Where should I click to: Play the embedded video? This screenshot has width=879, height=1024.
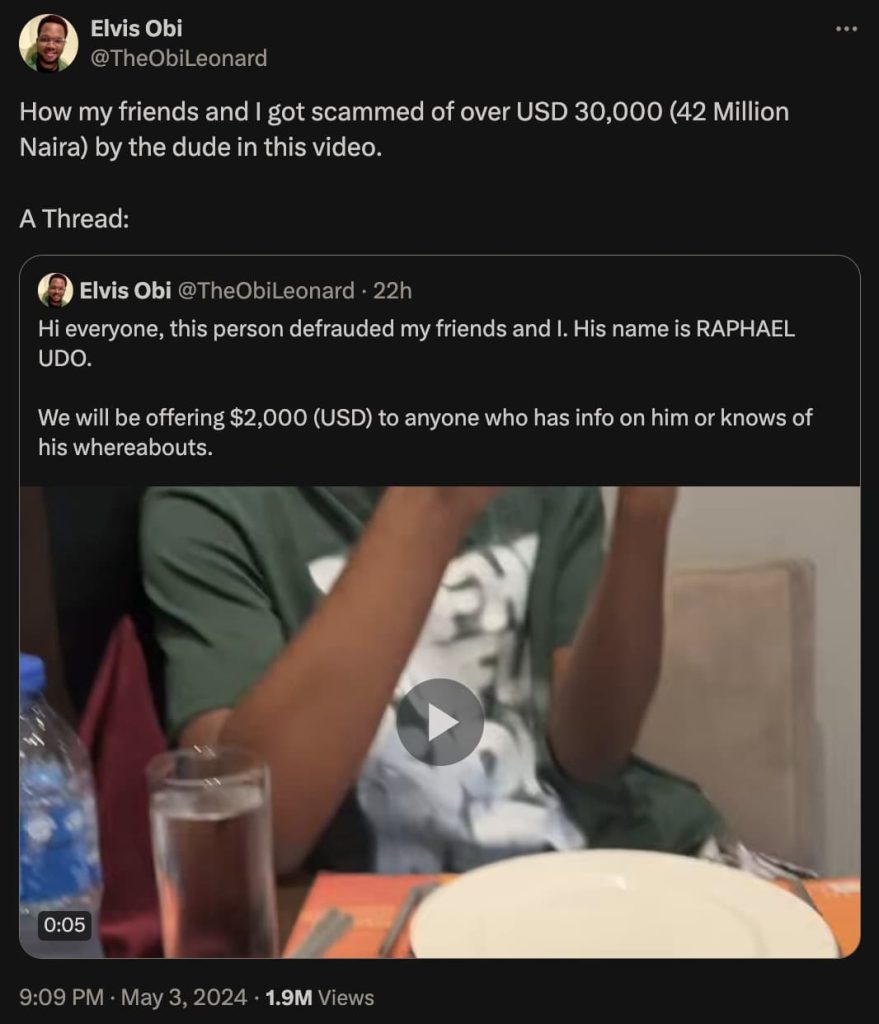coord(440,722)
